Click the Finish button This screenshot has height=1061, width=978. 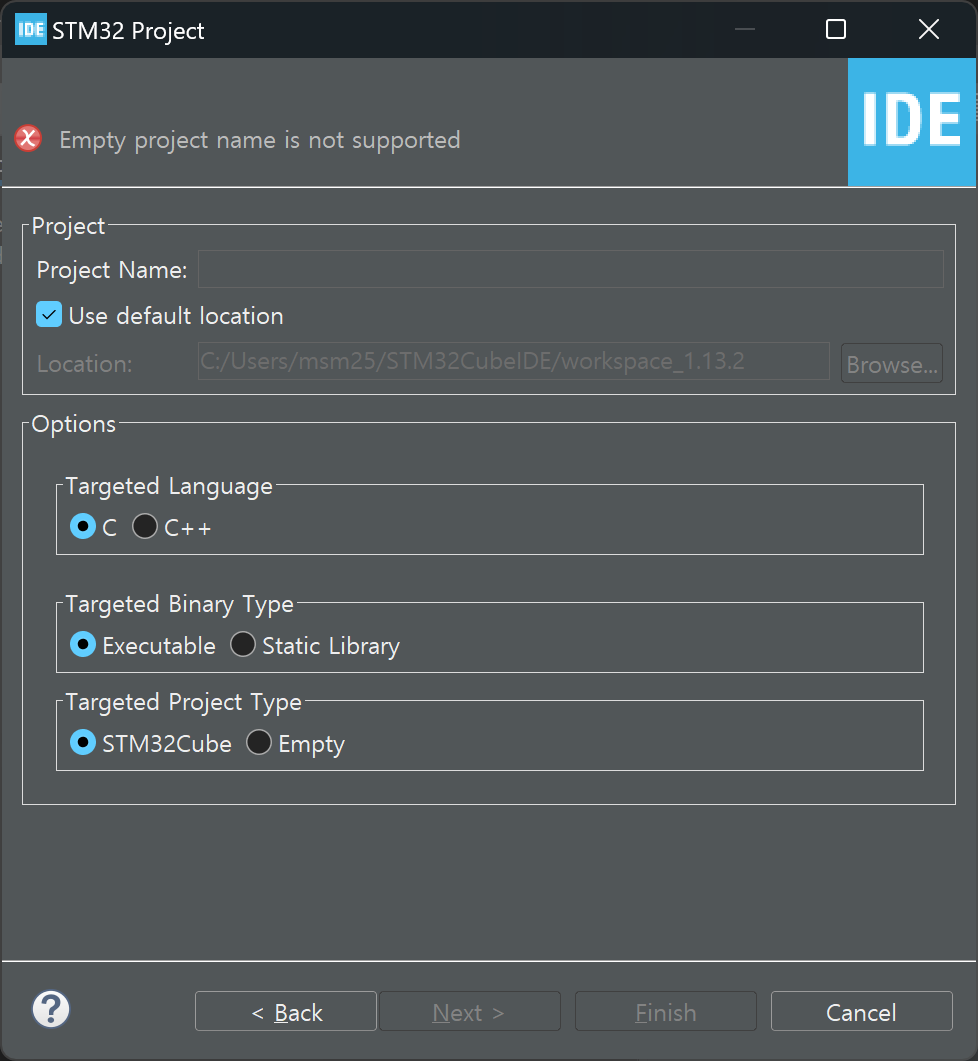click(666, 1012)
